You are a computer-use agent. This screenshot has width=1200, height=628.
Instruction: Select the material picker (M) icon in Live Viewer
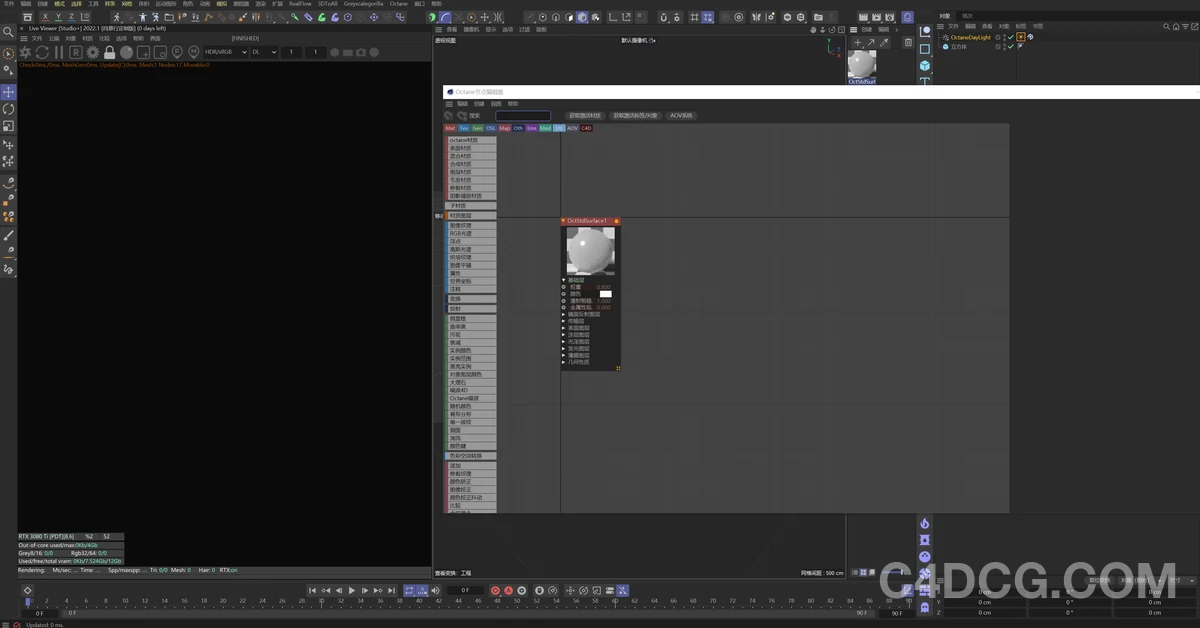[192, 52]
